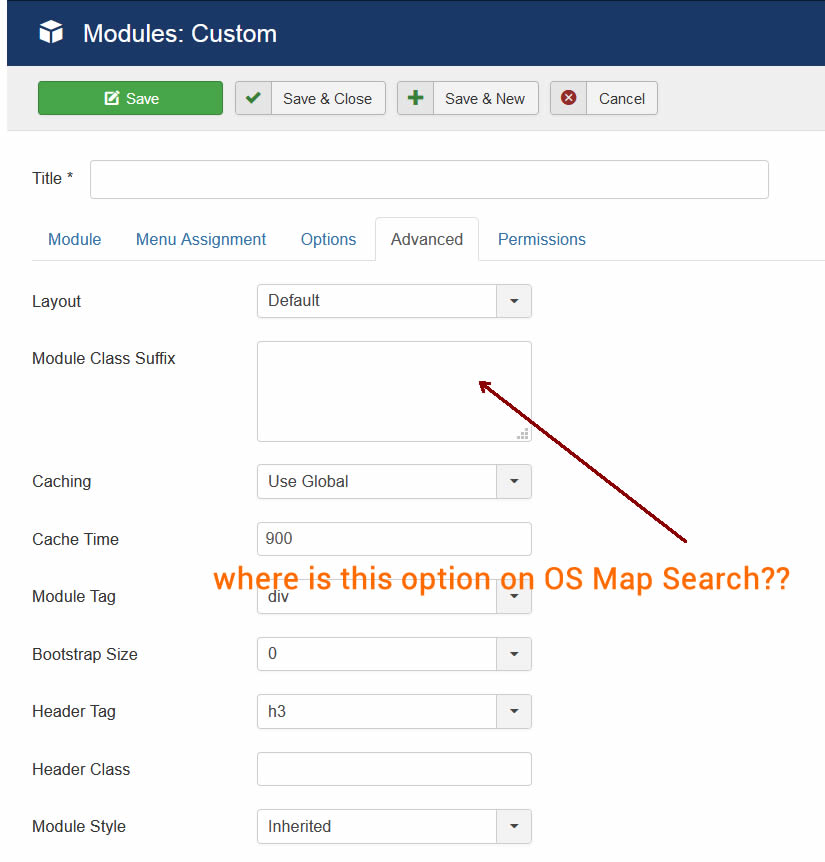This screenshot has height=862, width=825.
Task: Click the textarea resize handle corner
Action: [x=523, y=434]
